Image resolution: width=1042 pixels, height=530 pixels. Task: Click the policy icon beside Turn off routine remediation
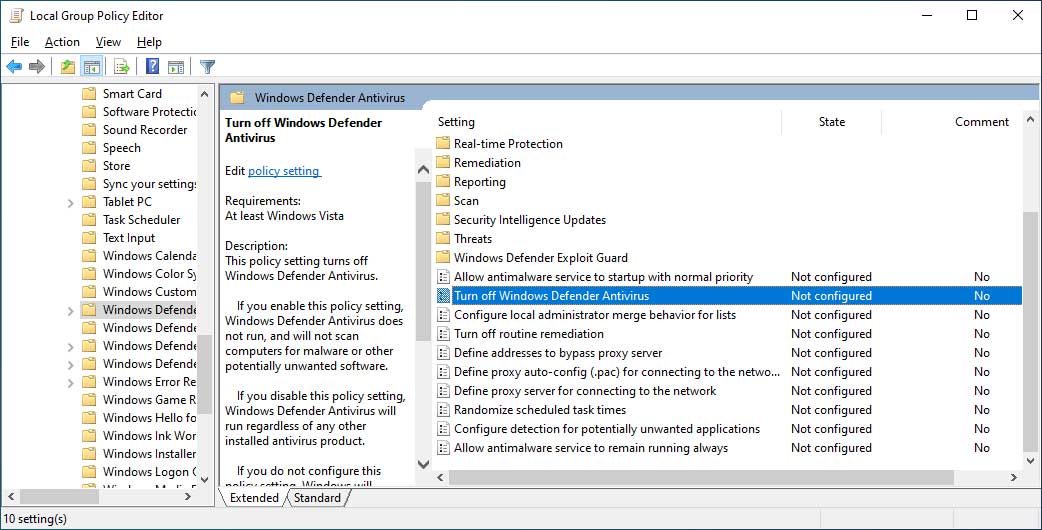point(443,333)
